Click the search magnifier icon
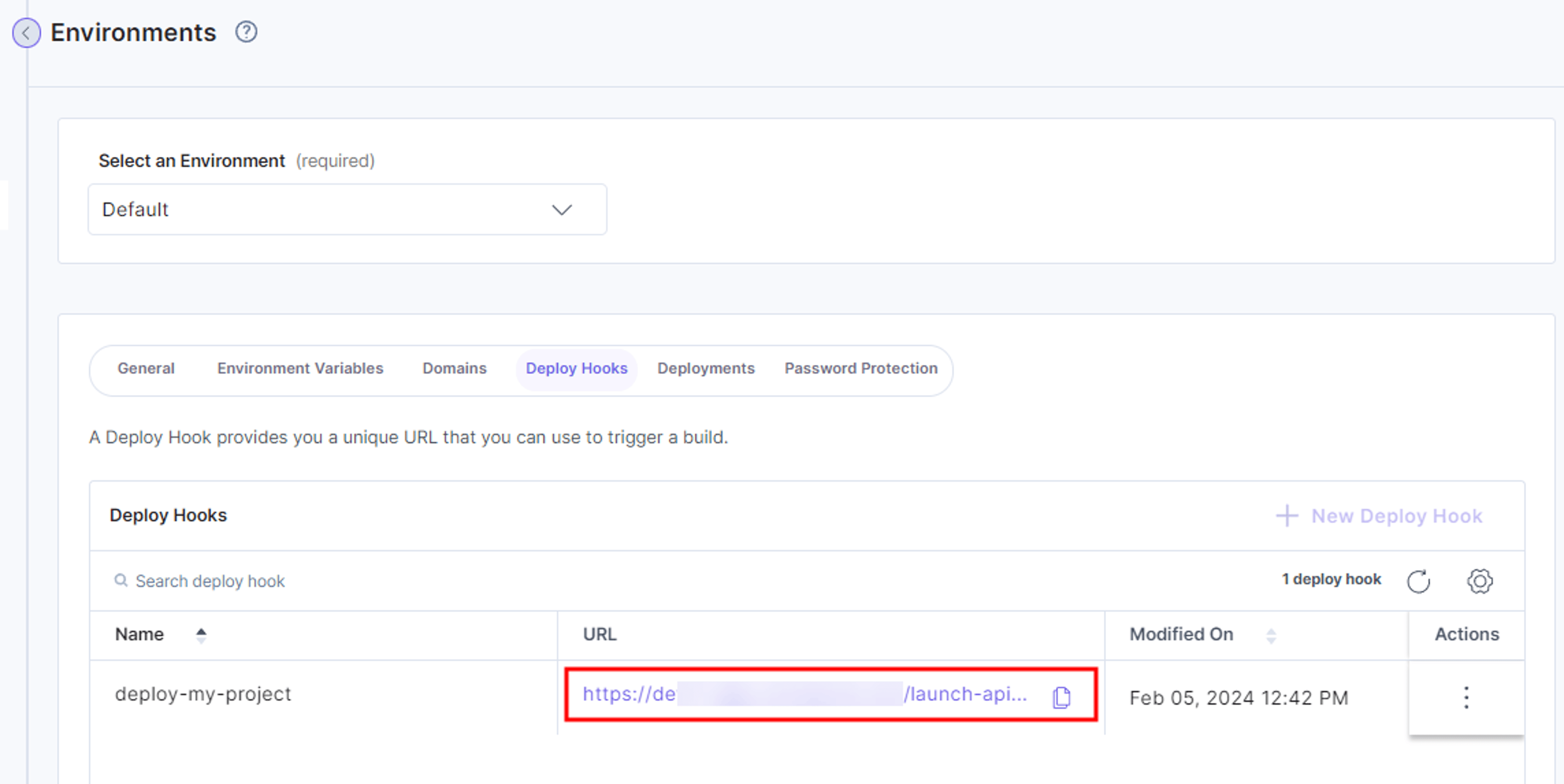1564x784 pixels. pyautogui.click(x=121, y=580)
